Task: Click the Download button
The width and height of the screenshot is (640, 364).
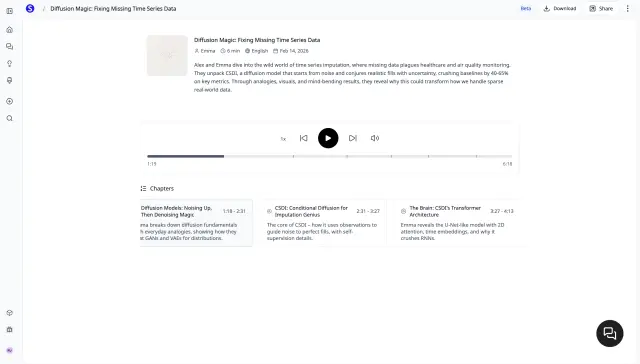Action: click(560, 9)
